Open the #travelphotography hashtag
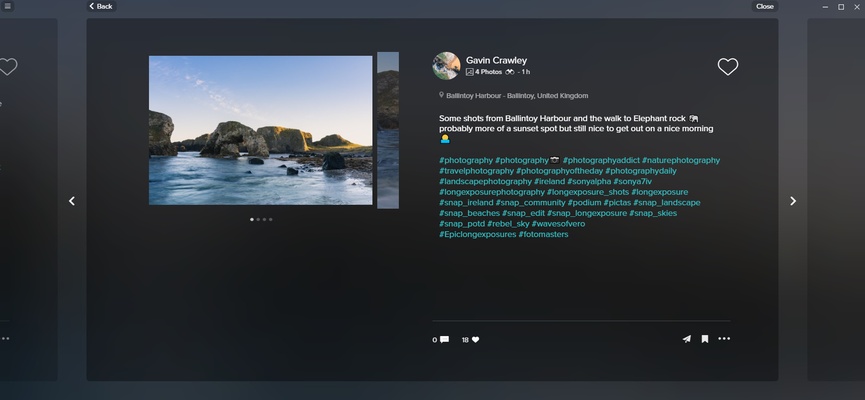This screenshot has height=400, width=865. (476, 171)
